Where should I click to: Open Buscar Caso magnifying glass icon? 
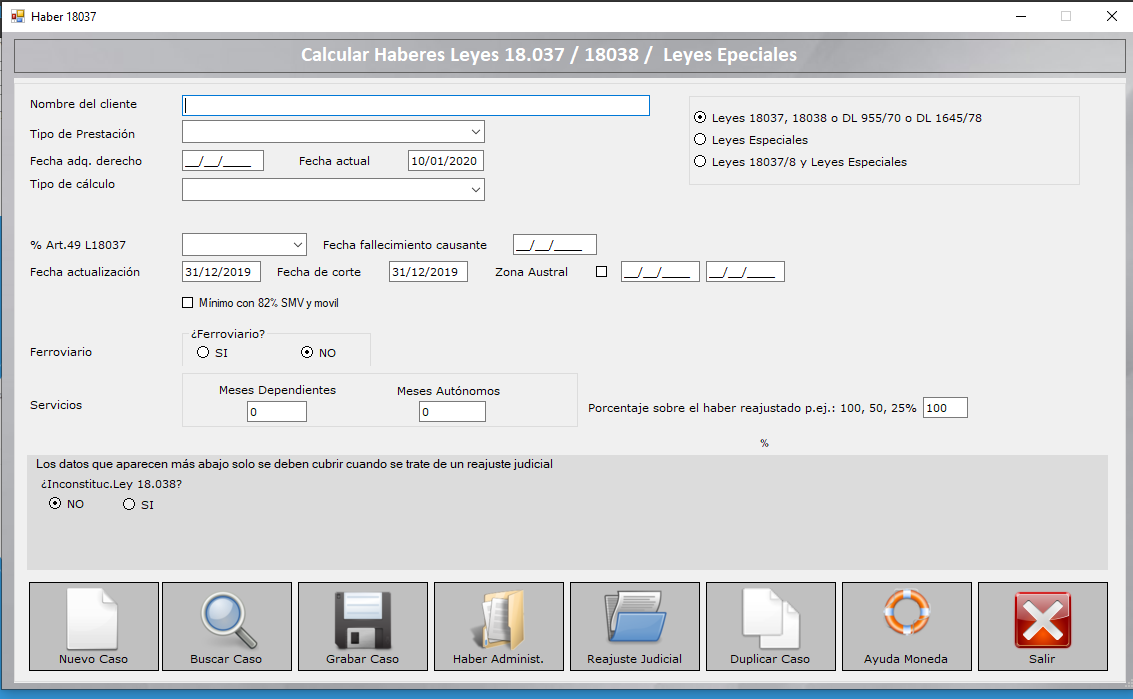click(x=227, y=620)
